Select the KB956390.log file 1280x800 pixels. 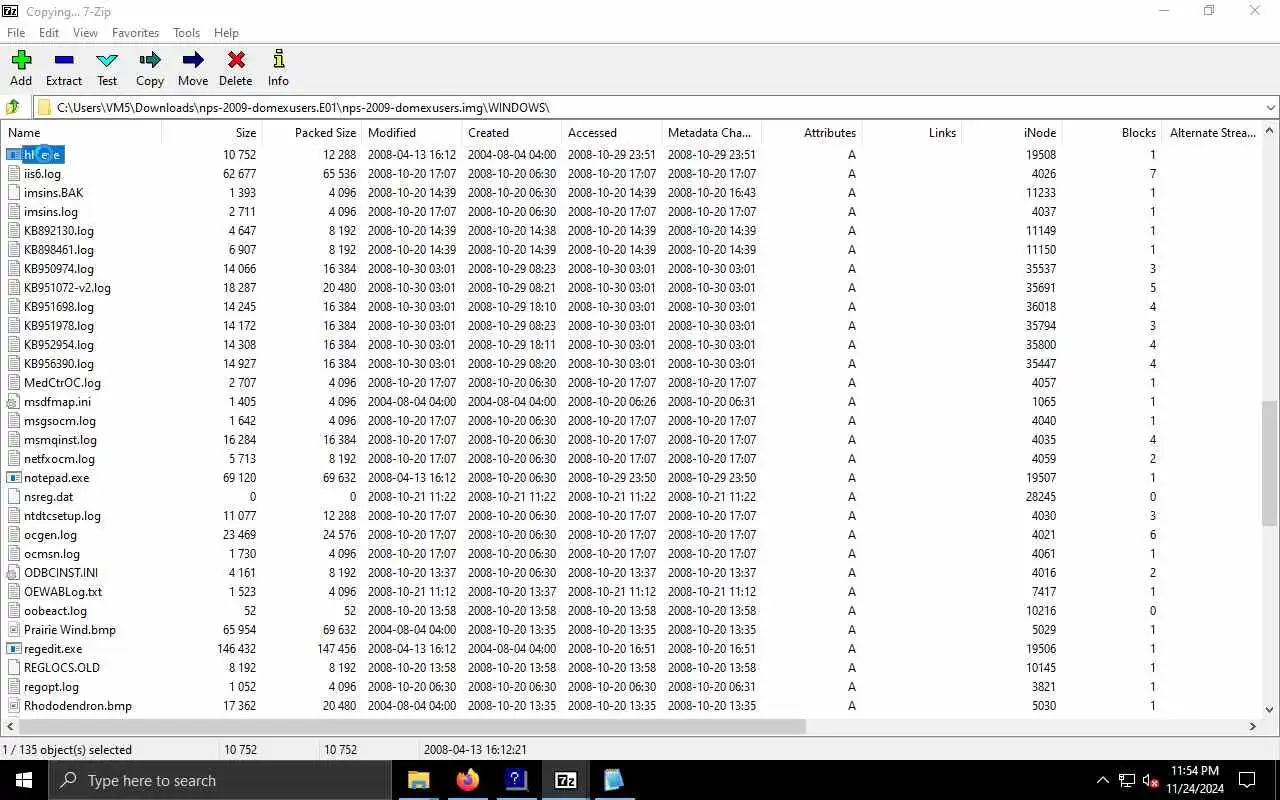pos(59,364)
